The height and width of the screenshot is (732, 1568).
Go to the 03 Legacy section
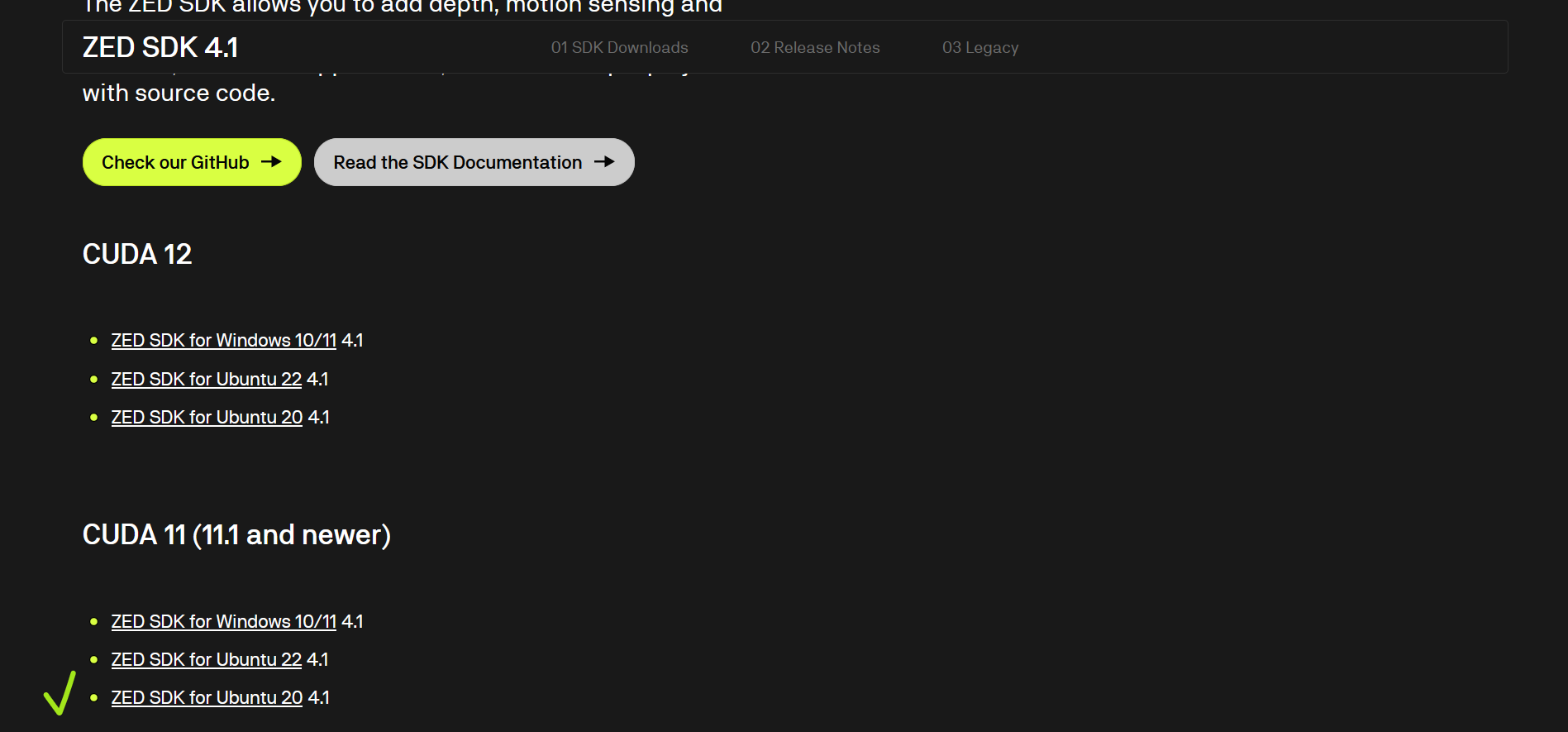click(x=979, y=48)
